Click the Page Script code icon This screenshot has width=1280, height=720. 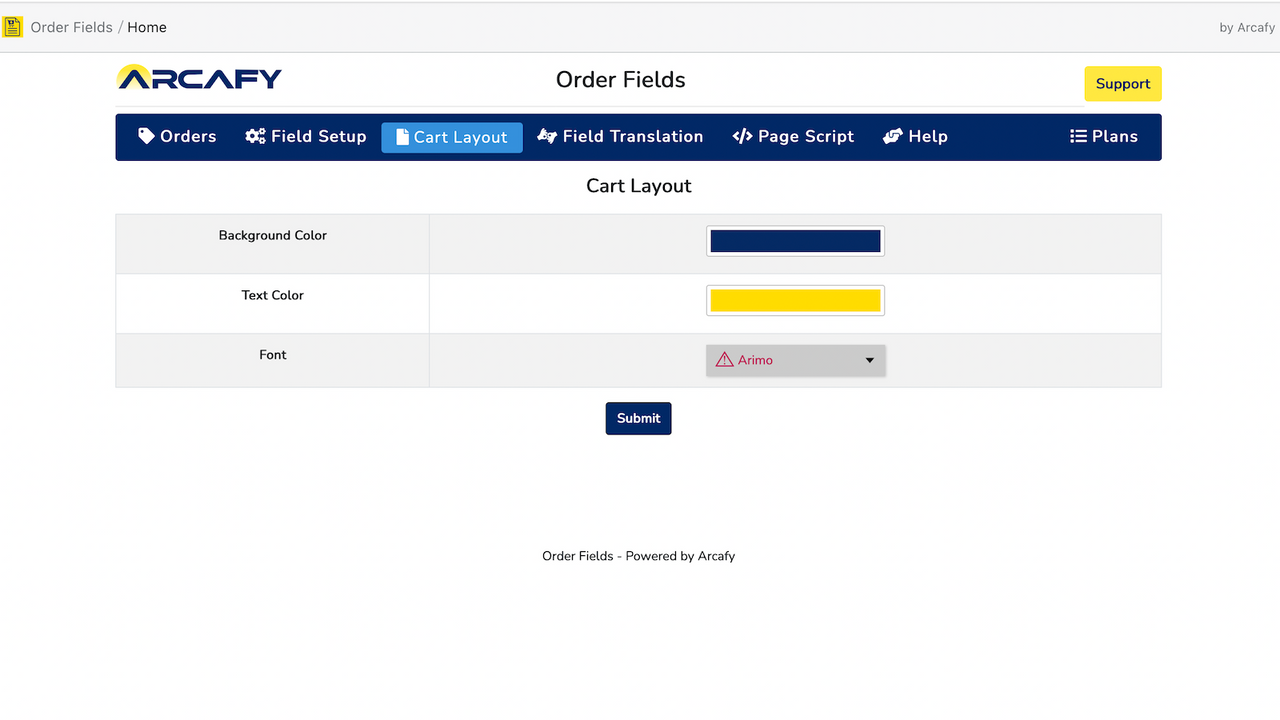pos(742,136)
